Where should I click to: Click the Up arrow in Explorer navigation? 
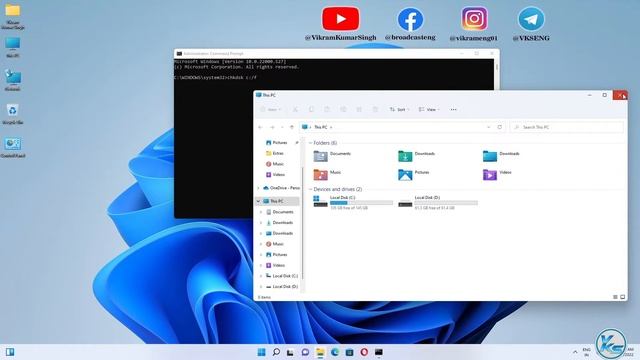click(x=291, y=127)
